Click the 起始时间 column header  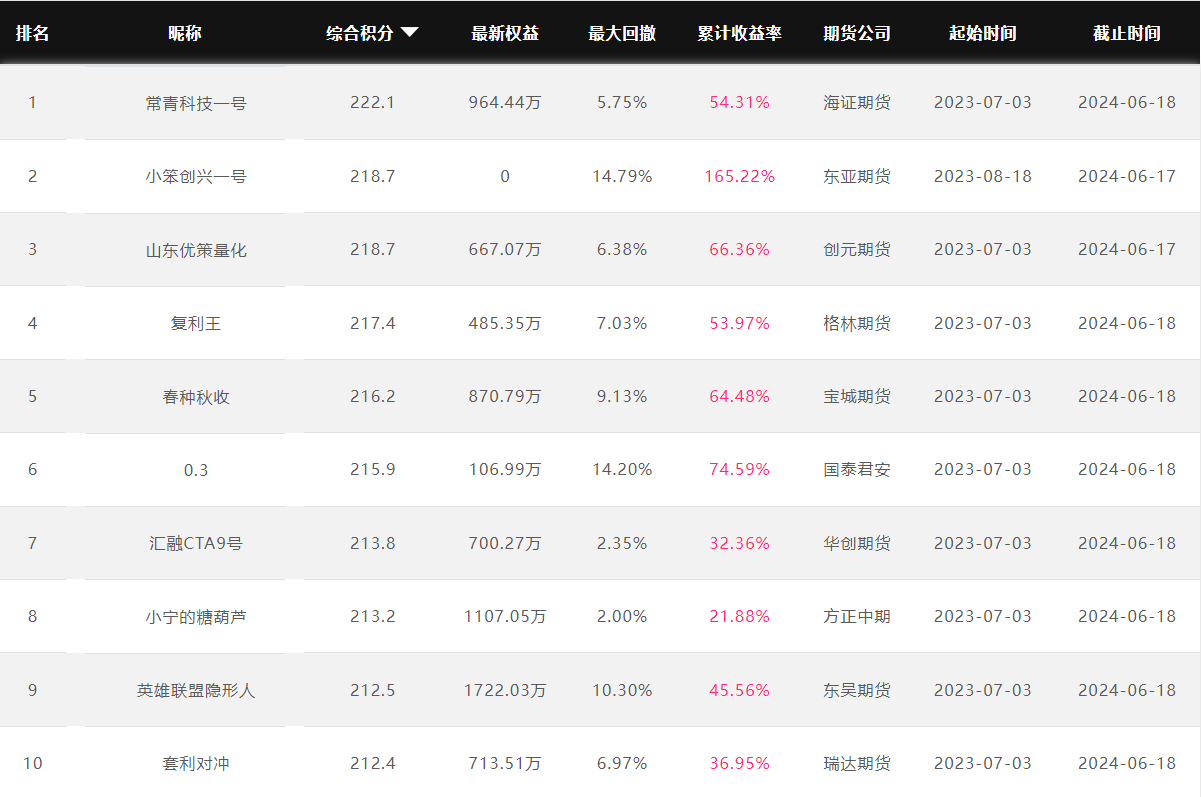point(983,33)
